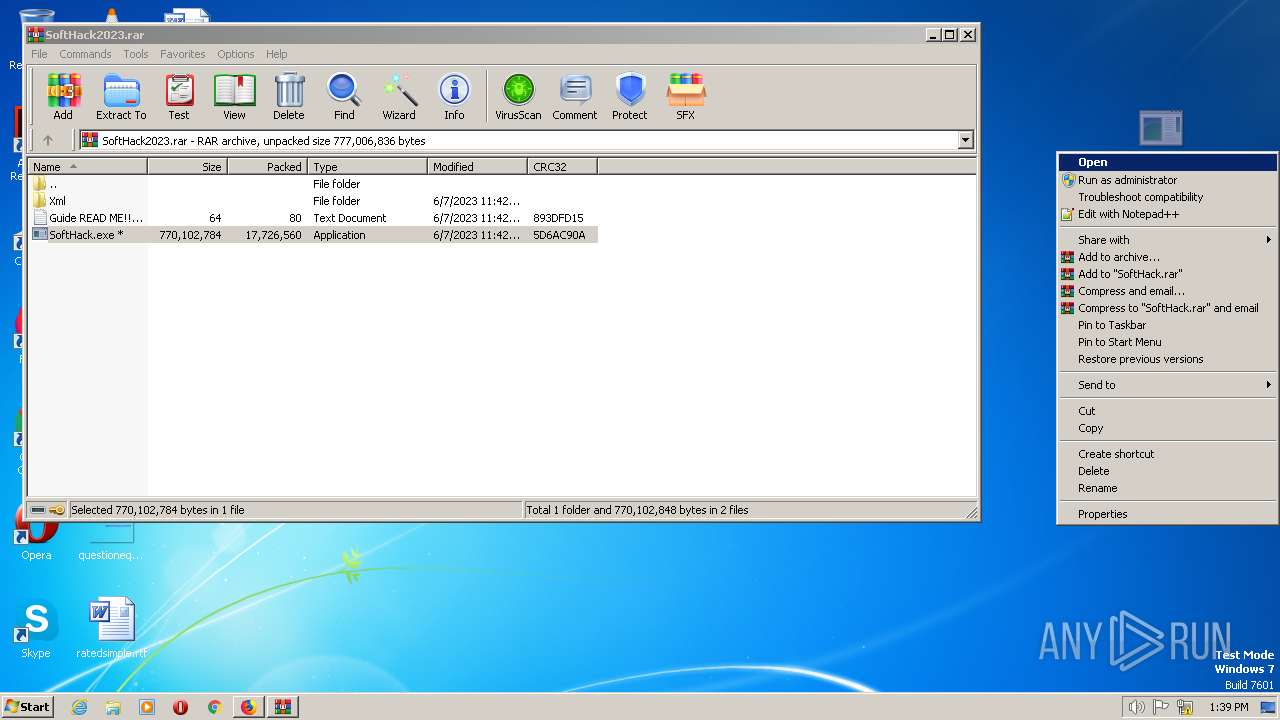Image resolution: width=1280 pixels, height=720 pixels.
Task: Sort by the Size column header
Action: click(188, 167)
